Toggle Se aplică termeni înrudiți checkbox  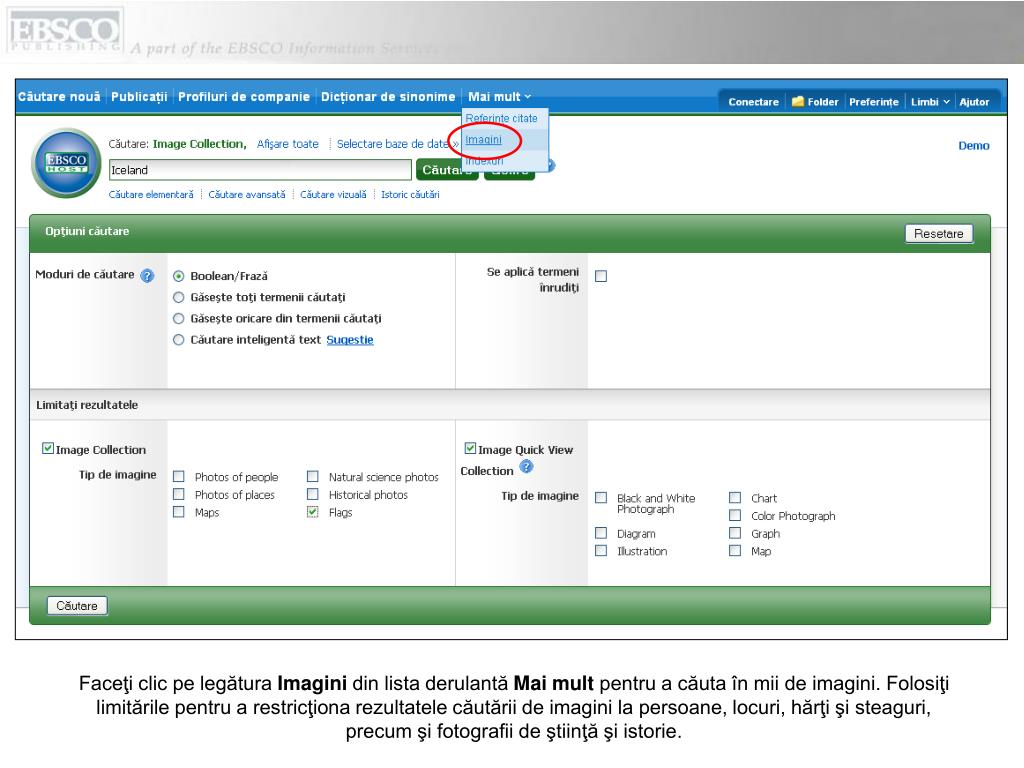click(601, 276)
